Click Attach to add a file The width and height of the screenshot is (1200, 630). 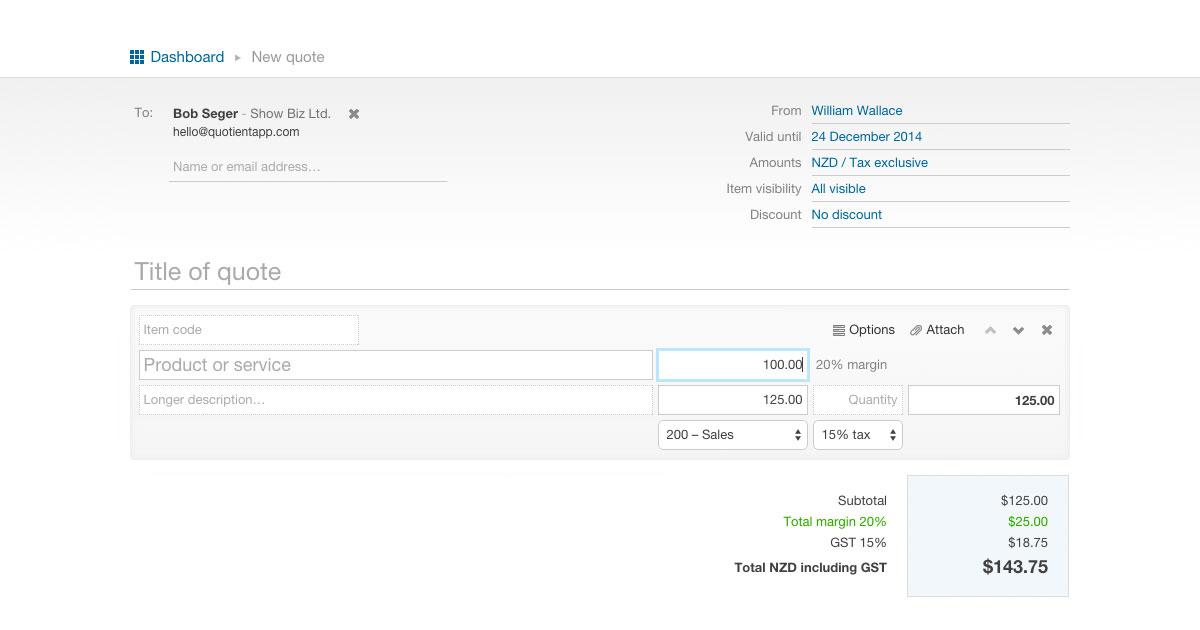click(937, 330)
